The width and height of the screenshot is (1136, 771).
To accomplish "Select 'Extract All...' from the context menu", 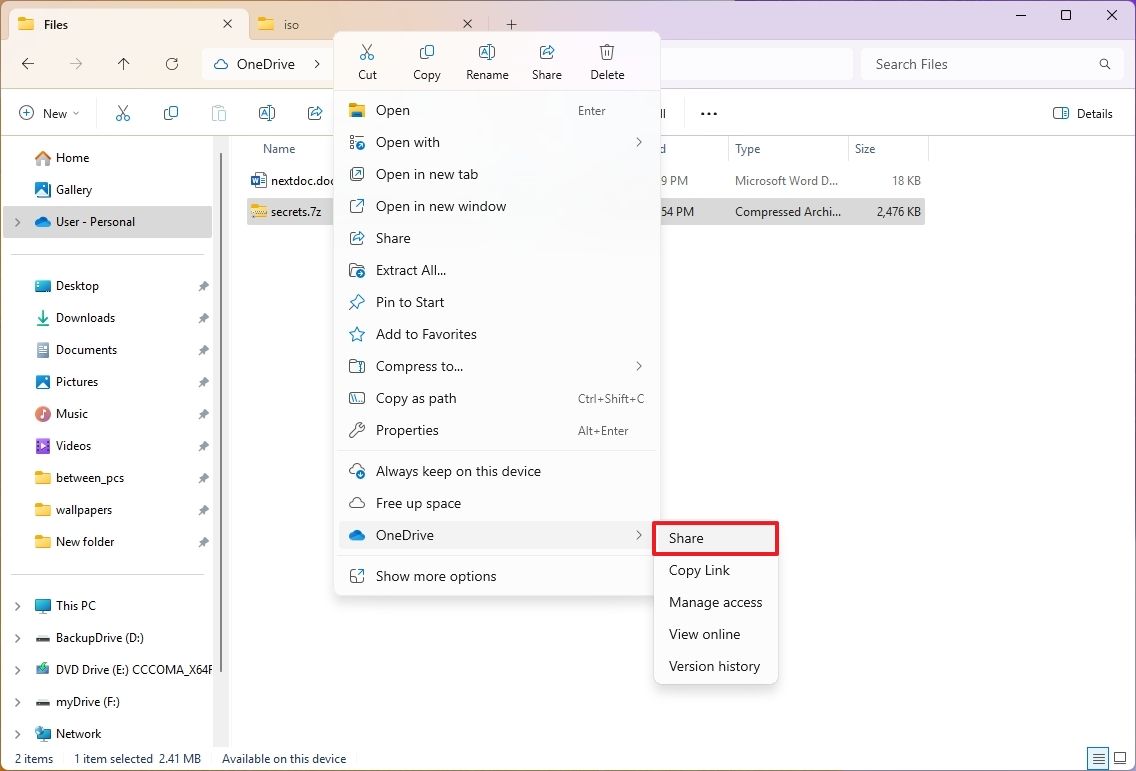I will pos(410,270).
